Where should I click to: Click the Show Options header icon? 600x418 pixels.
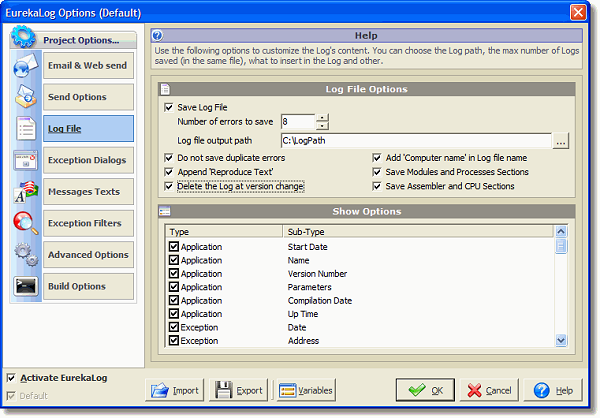click(x=165, y=211)
